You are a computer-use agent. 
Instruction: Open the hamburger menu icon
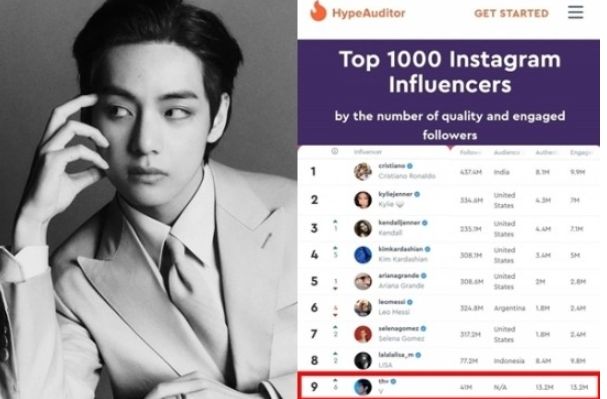[575, 12]
